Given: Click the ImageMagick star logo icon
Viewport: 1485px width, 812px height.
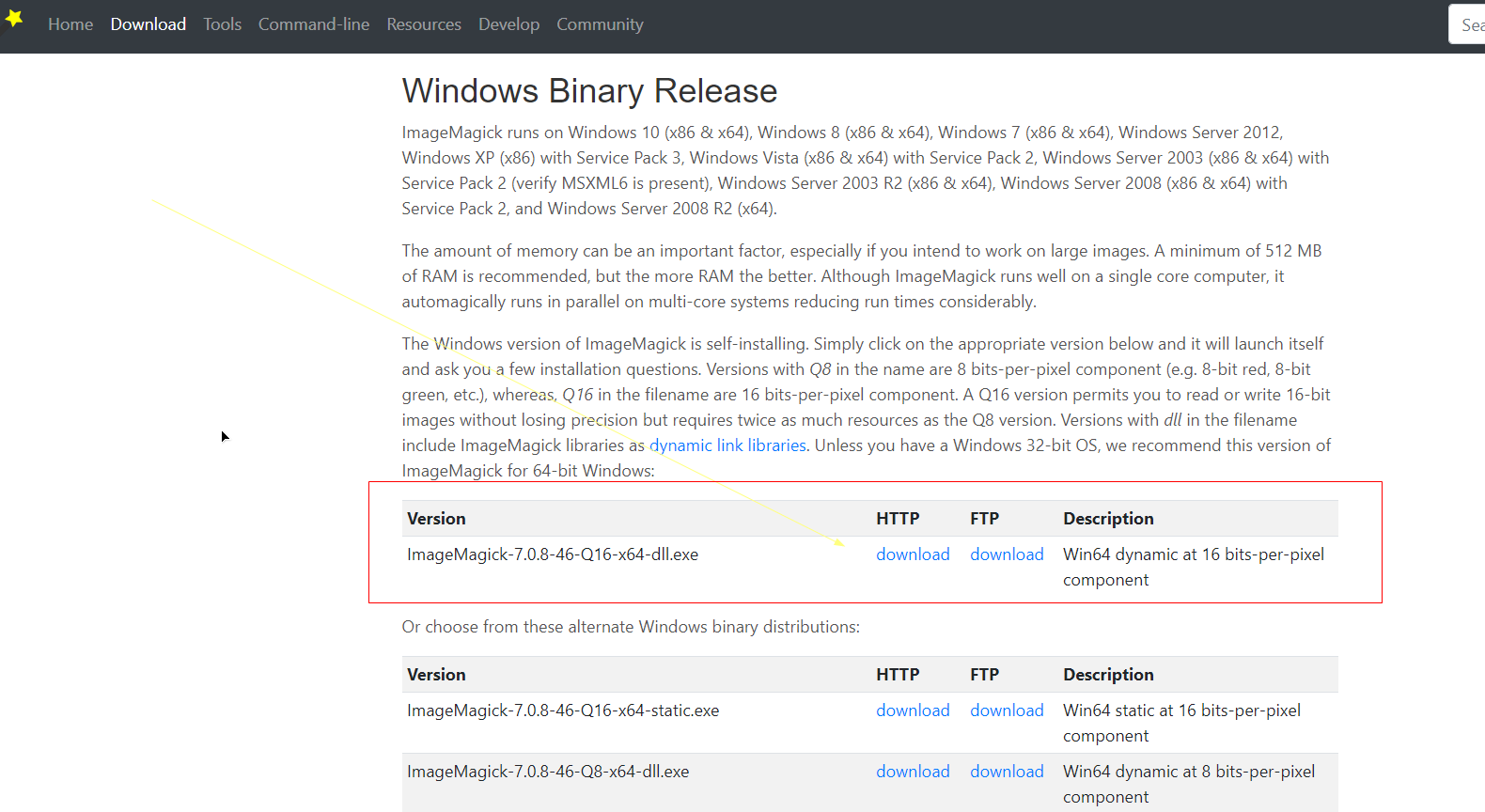Looking at the screenshot, I should (13, 18).
